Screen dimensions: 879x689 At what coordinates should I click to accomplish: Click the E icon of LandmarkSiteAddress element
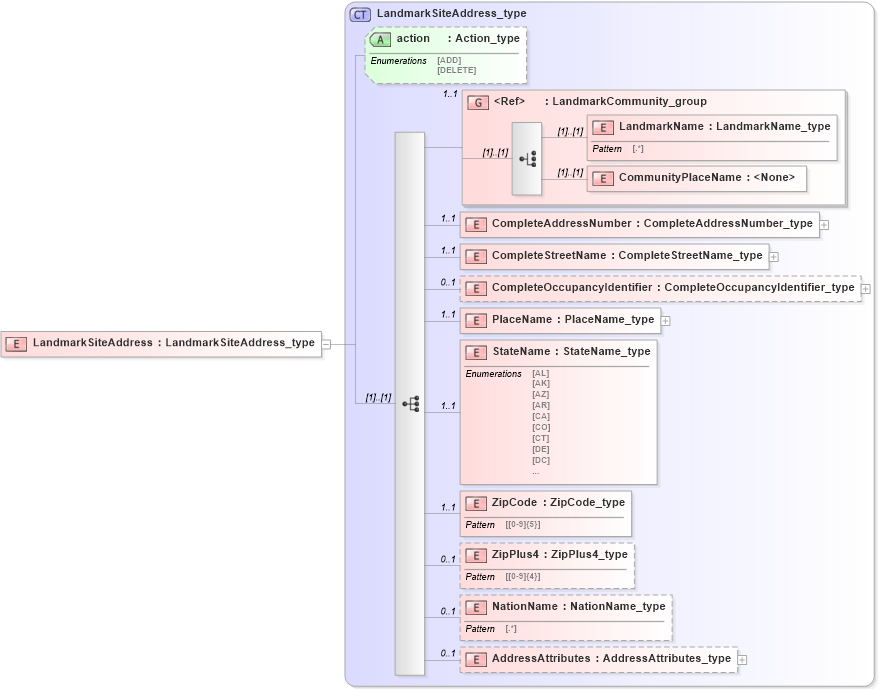point(15,344)
